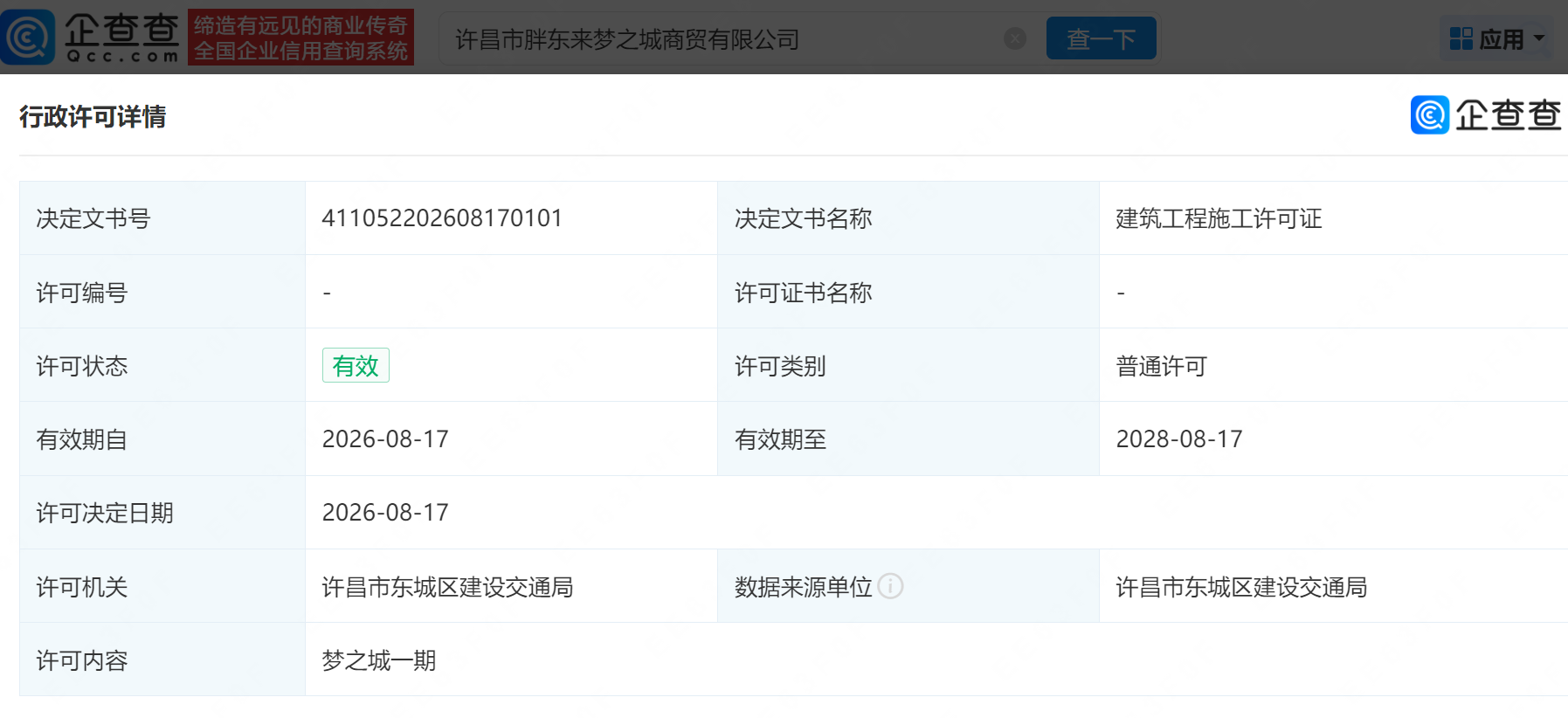Click the 普通许可 category value

[1162, 366]
